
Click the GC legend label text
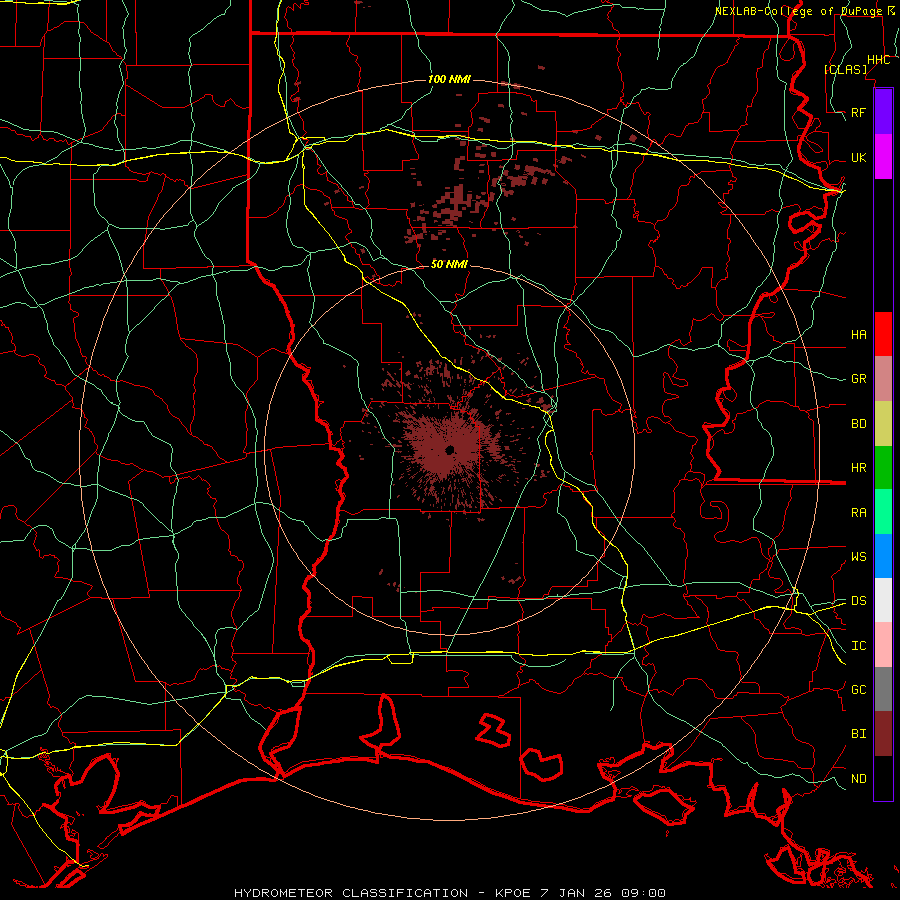click(858, 690)
